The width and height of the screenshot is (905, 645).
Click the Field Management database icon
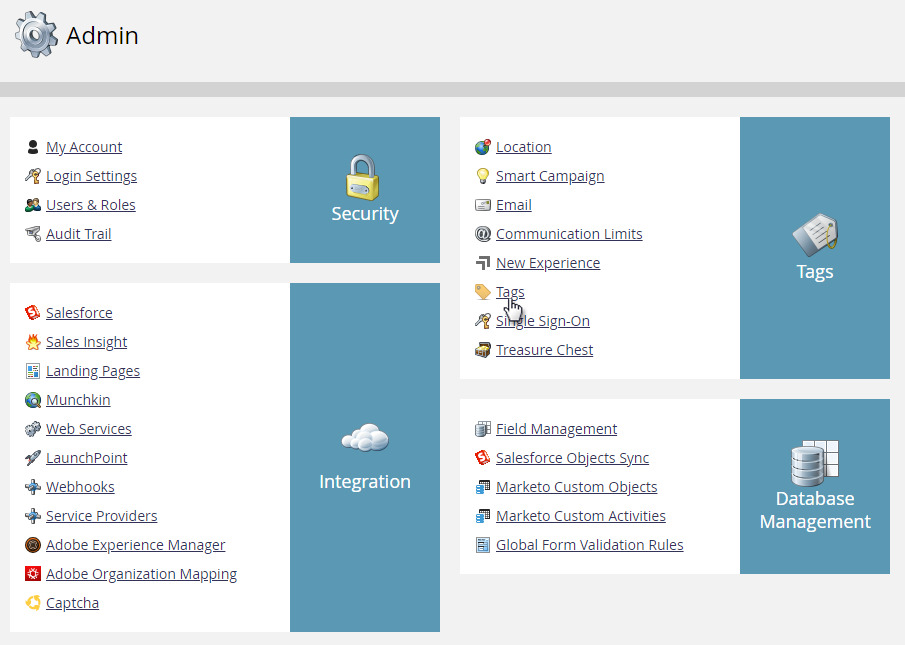point(483,429)
